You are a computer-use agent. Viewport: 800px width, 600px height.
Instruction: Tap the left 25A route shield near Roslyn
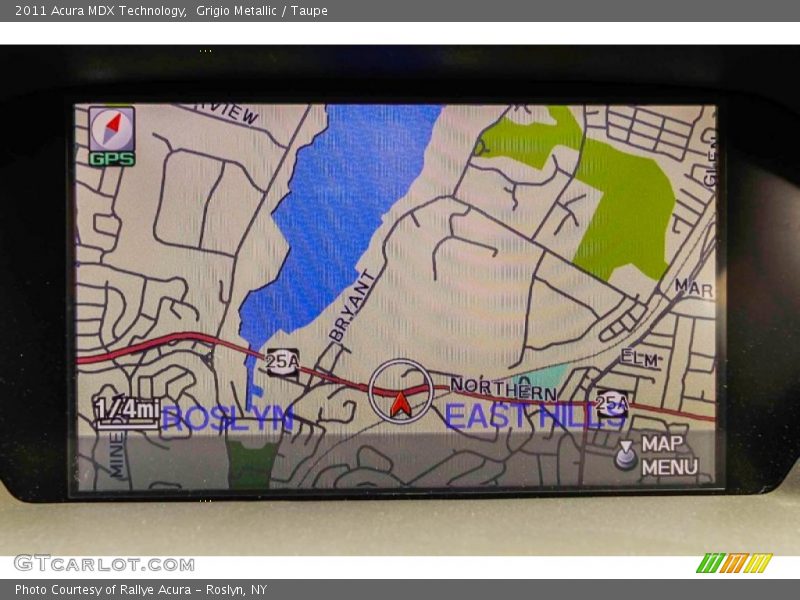pos(282,362)
